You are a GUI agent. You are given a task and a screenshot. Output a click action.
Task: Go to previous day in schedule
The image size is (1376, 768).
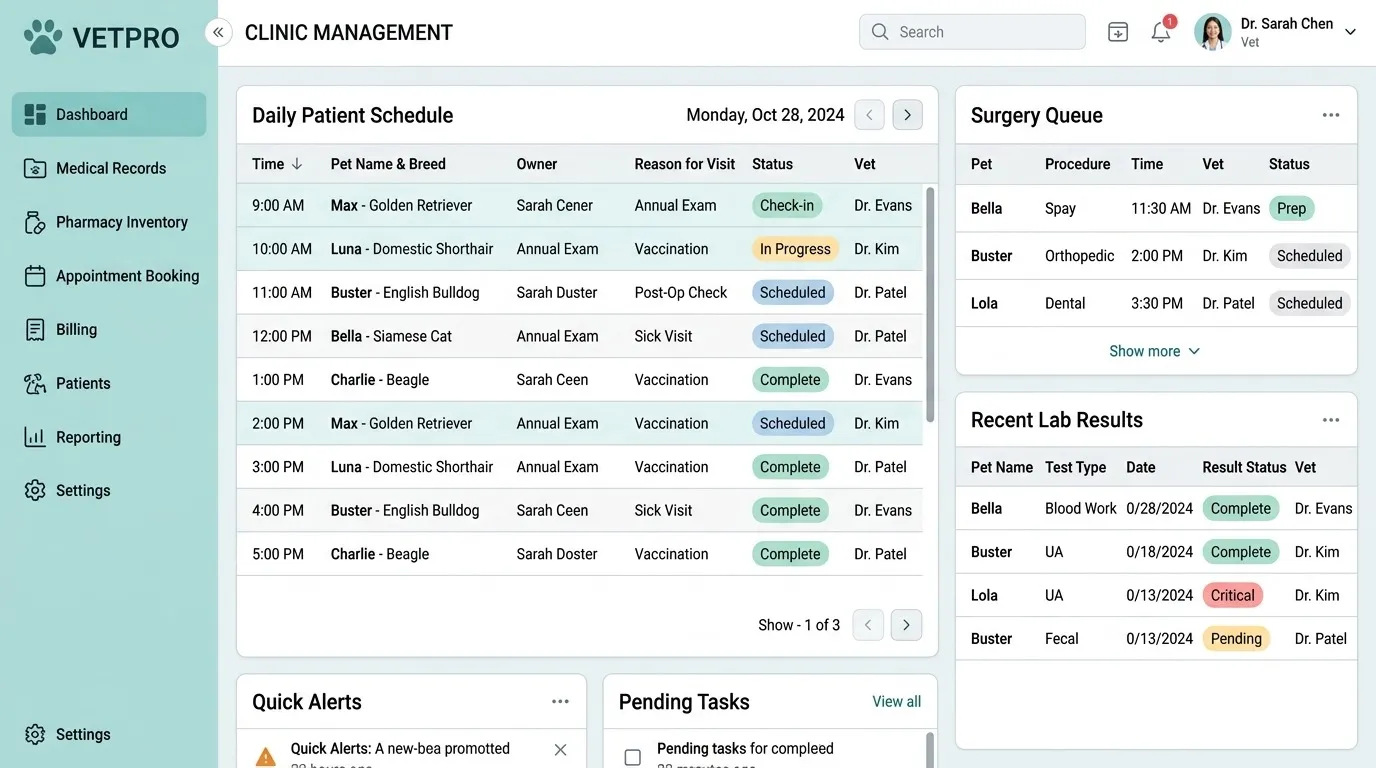click(x=869, y=115)
